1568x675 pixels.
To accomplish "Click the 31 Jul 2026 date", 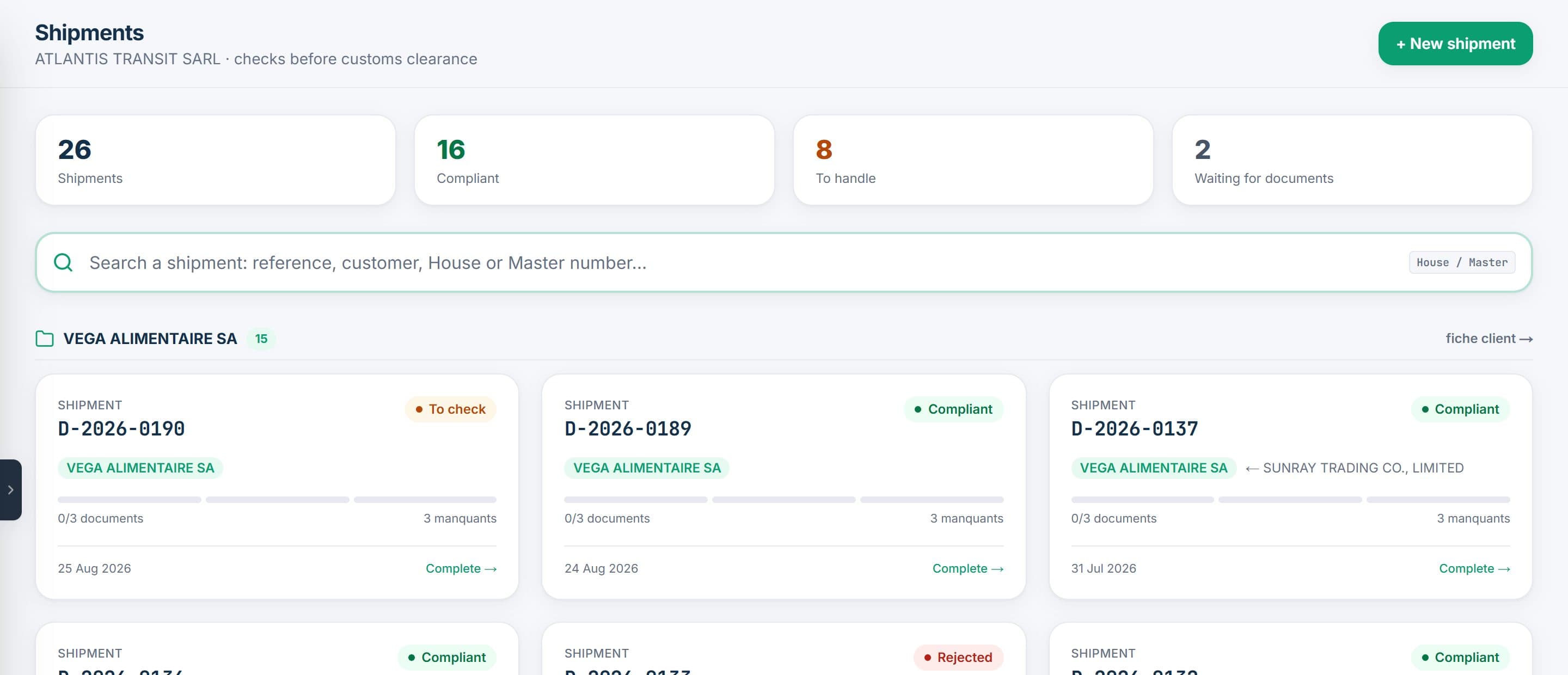I will pyautogui.click(x=1104, y=568).
